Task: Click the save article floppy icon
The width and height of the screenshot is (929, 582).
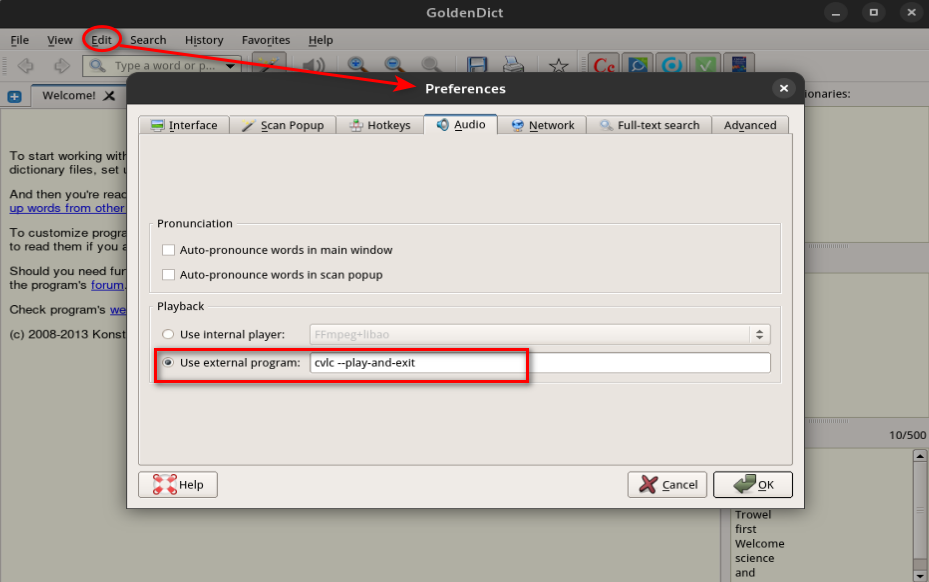Action: (477, 65)
